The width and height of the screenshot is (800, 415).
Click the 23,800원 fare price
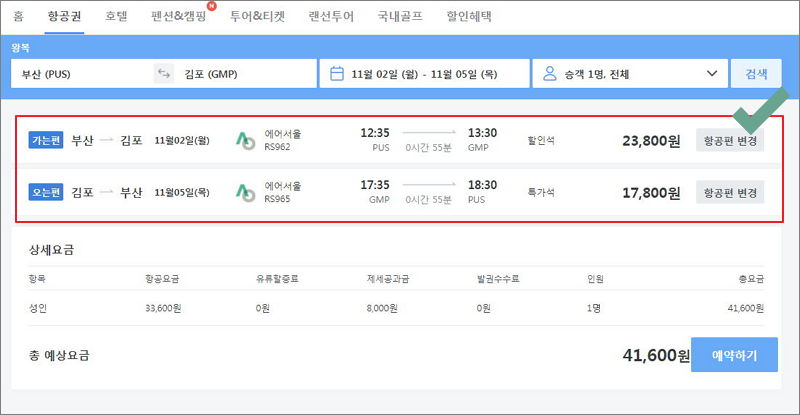click(652, 141)
